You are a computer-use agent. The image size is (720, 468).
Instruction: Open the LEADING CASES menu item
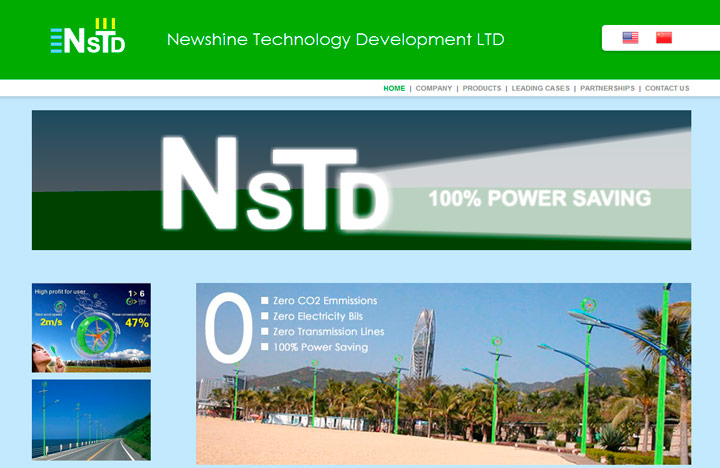click(540, 88)
